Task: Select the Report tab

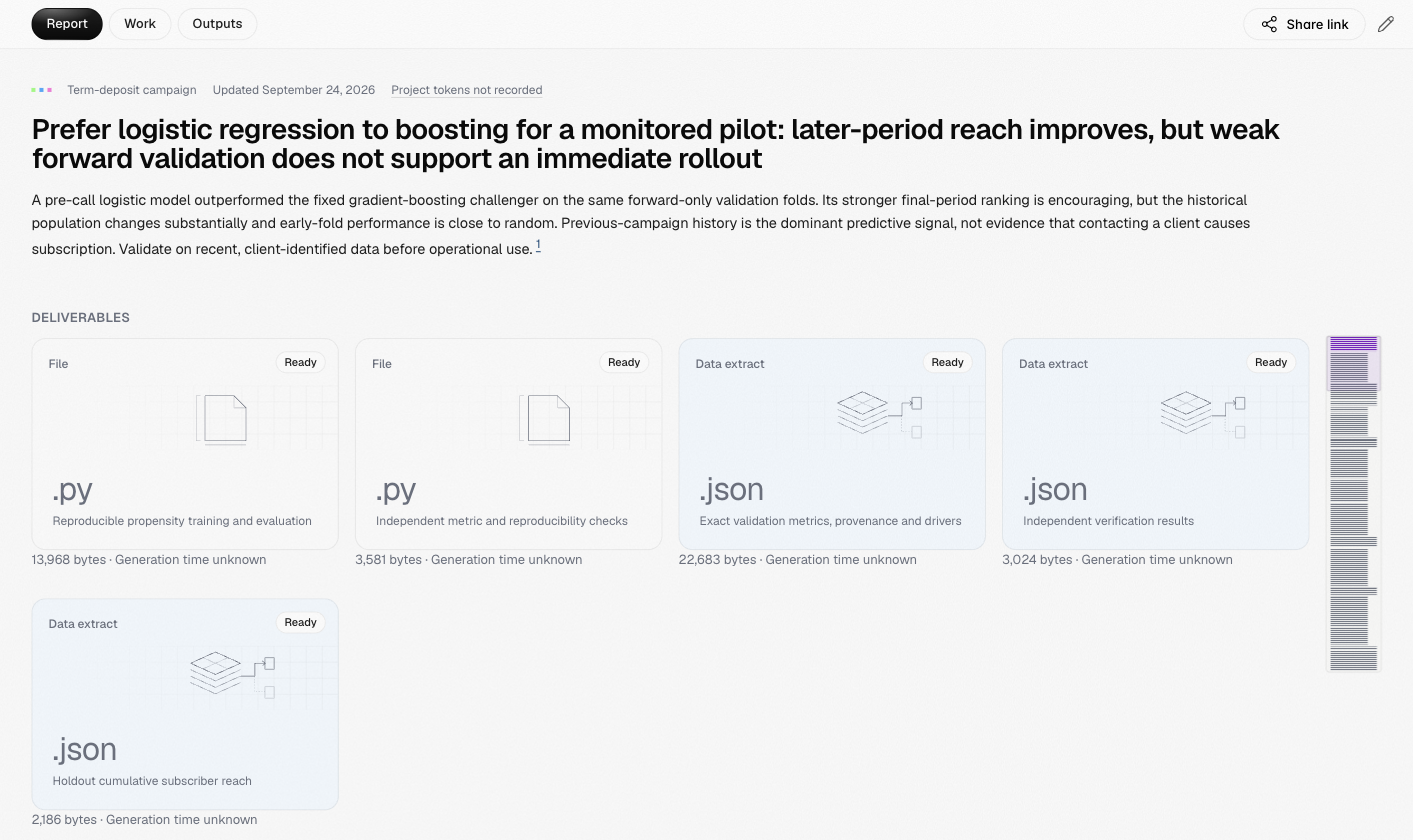Action: pos(67,24)
